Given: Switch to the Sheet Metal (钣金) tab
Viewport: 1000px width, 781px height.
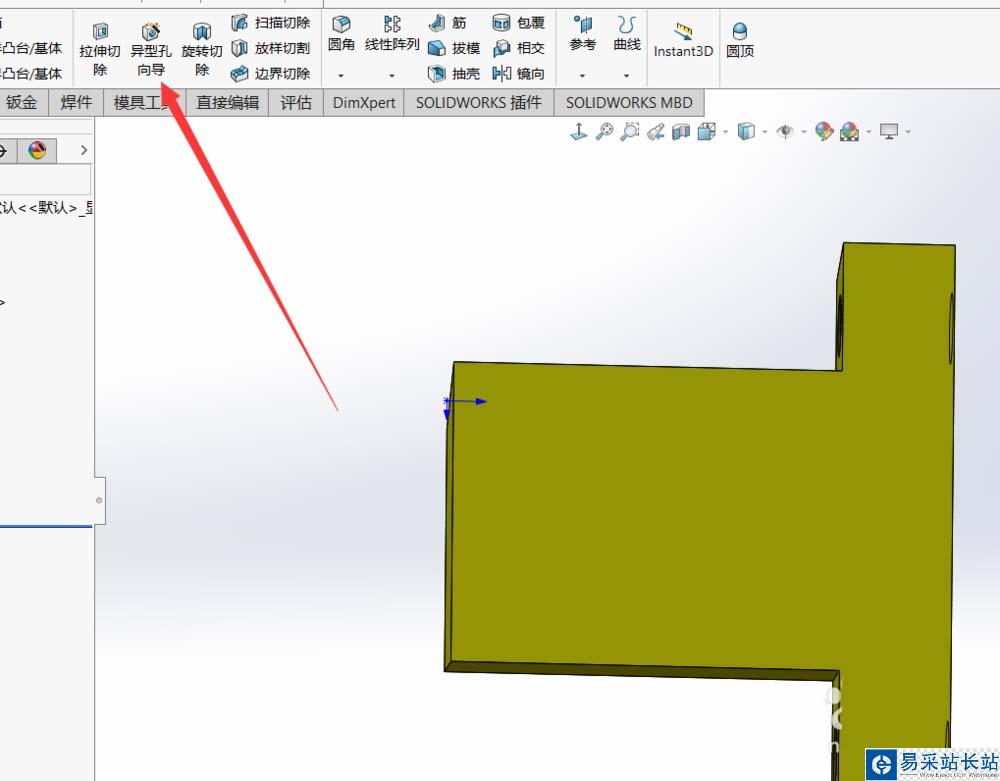Looking at the screenshot, I should tap(23, 103).
